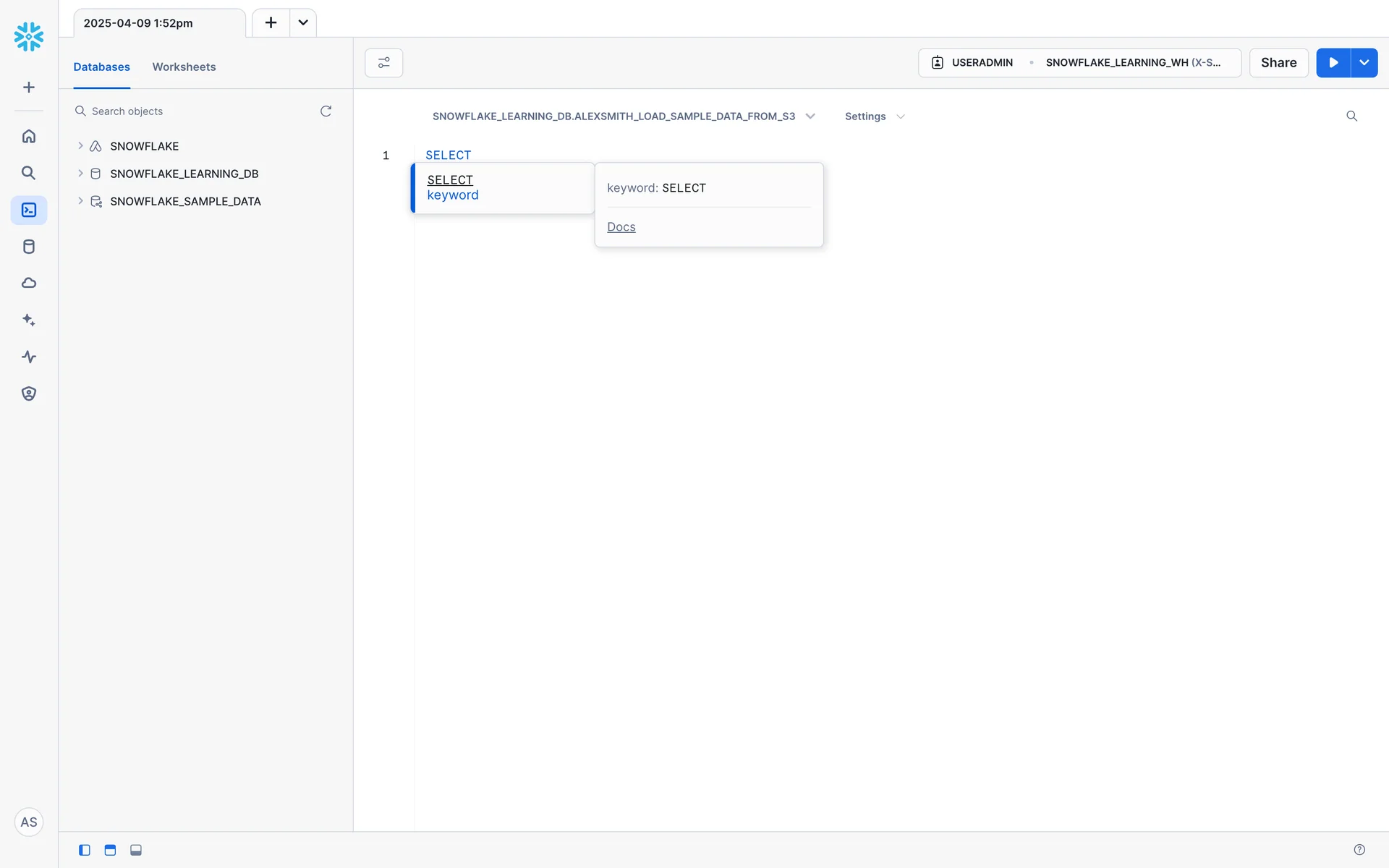The height and width of the screenshot is (868, 1389).
Task: Expand the SNOWFLAKE_SAMPLE_DATA tree node
Action: 80,201
